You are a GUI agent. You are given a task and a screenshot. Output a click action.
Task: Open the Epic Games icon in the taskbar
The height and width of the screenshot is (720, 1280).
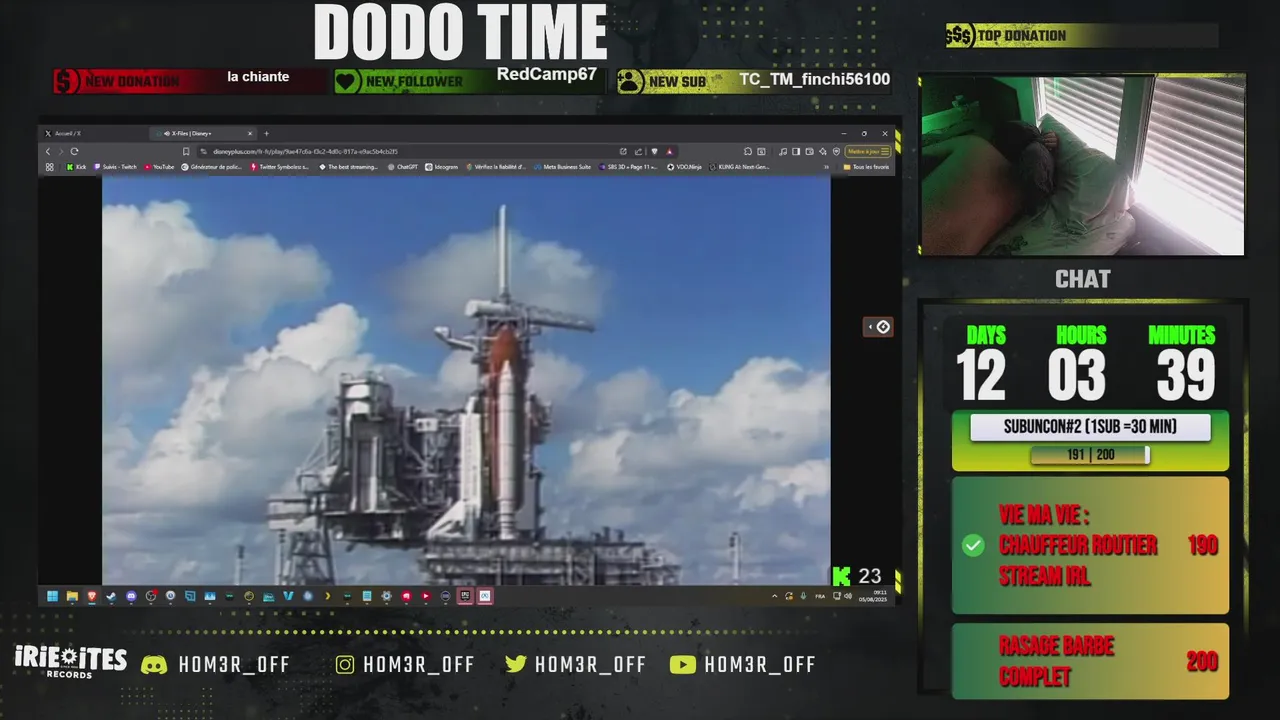(466, 596)
